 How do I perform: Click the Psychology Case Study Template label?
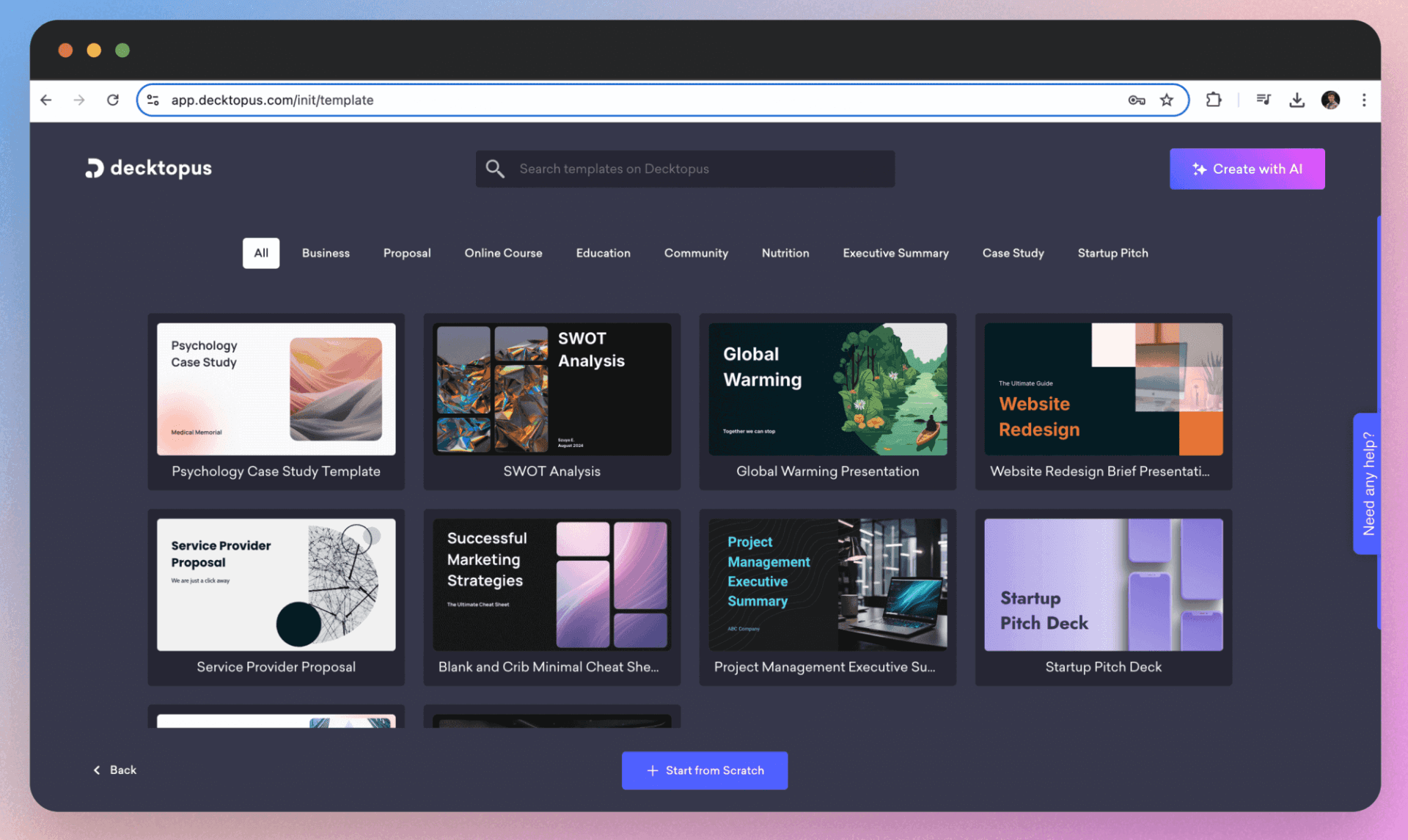tap(276, 471)
